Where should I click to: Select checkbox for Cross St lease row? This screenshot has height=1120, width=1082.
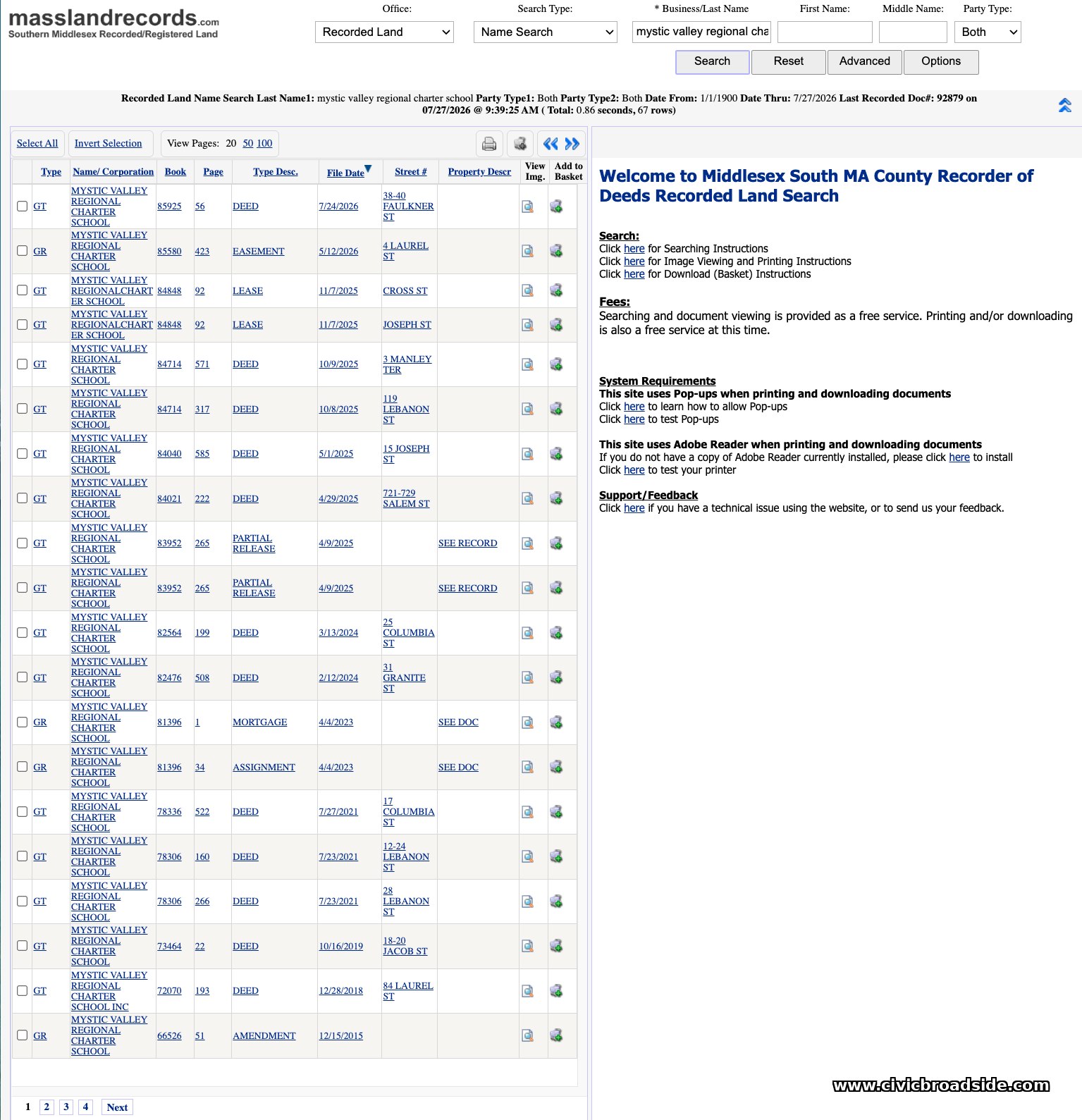click(x=23, y=290)
